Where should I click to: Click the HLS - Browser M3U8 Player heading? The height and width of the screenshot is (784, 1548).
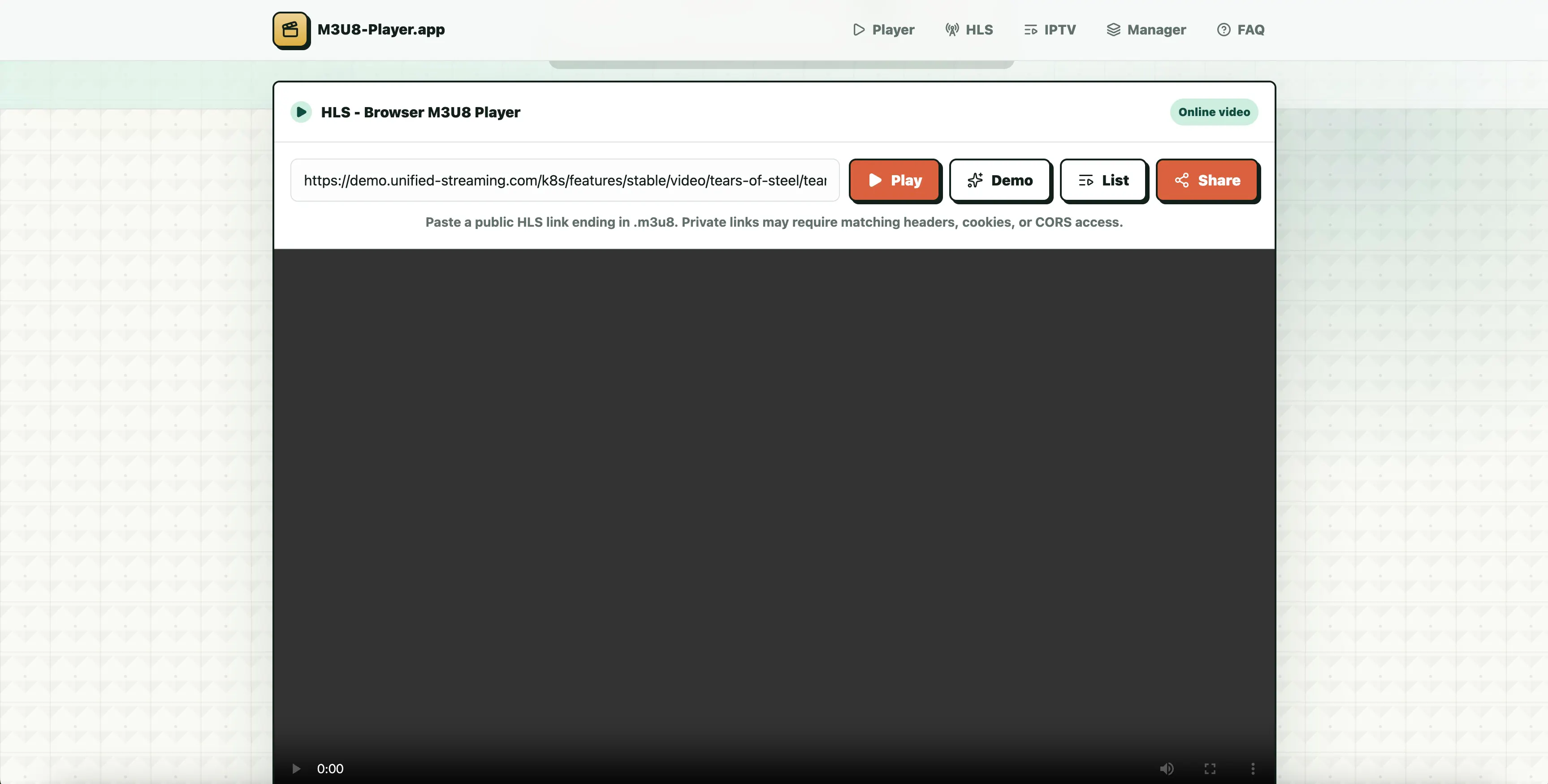[x=421, y=112]
